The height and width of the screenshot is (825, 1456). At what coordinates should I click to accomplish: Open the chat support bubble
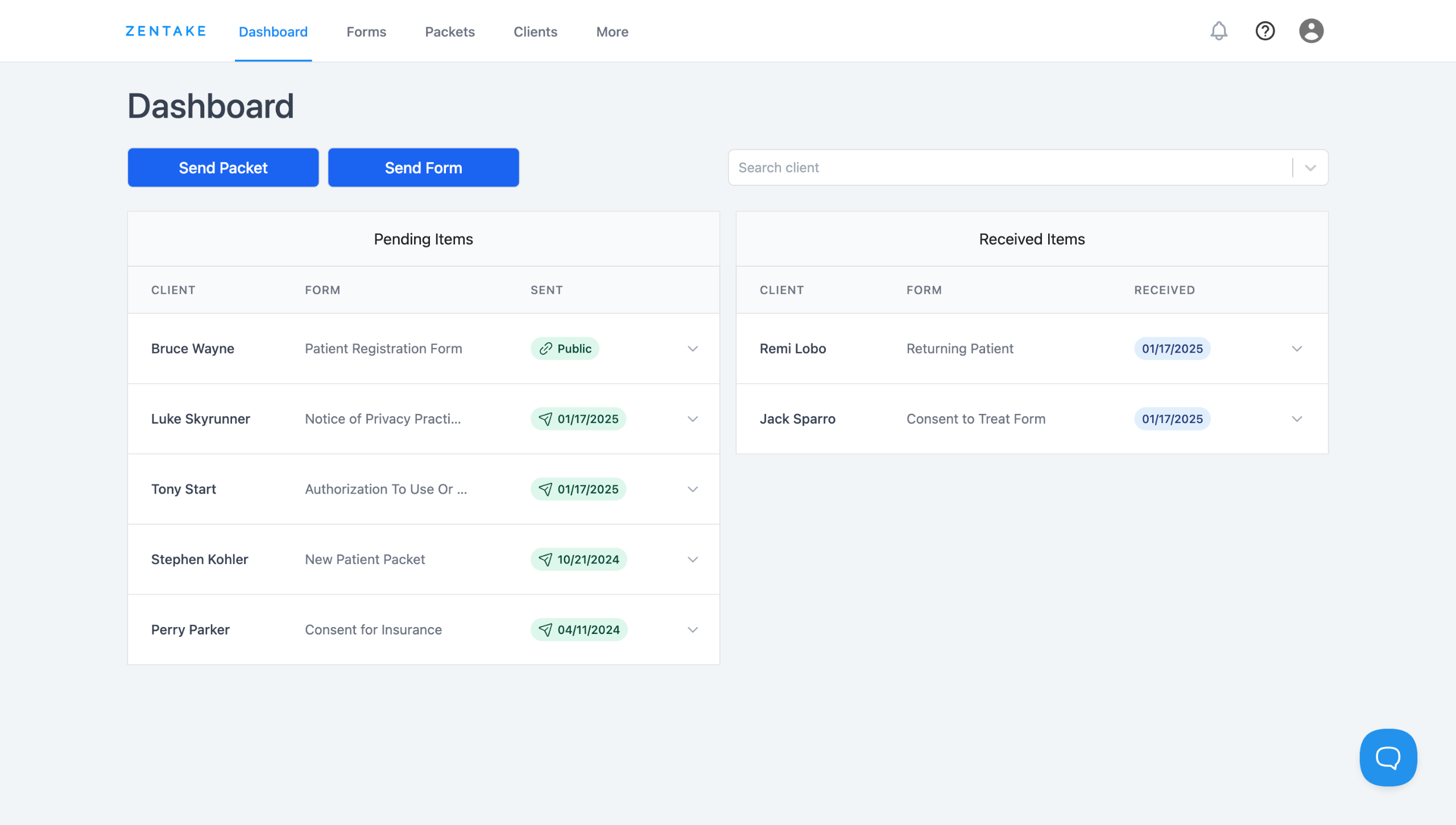coord(1388,757)
